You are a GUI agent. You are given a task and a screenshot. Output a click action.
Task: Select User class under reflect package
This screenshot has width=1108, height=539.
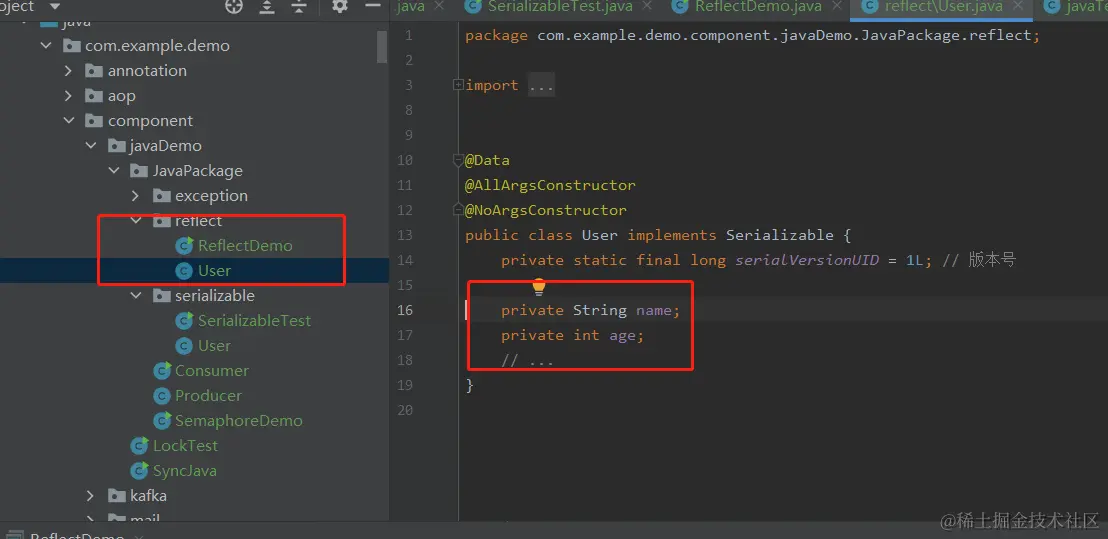(214, 271)
